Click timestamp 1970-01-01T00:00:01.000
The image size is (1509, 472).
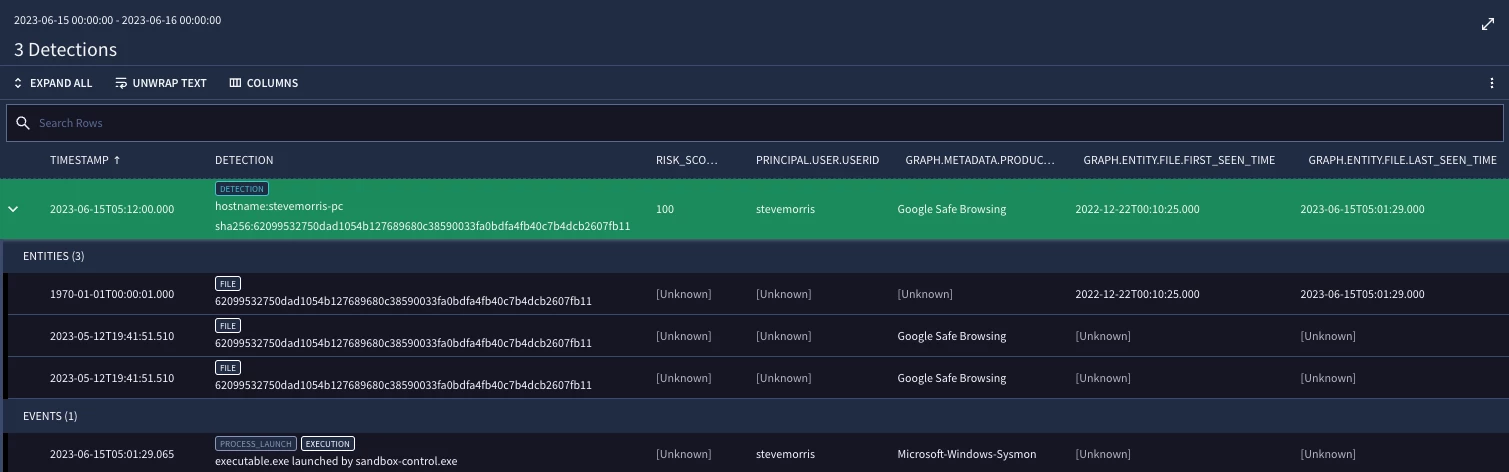click(112, 294)
